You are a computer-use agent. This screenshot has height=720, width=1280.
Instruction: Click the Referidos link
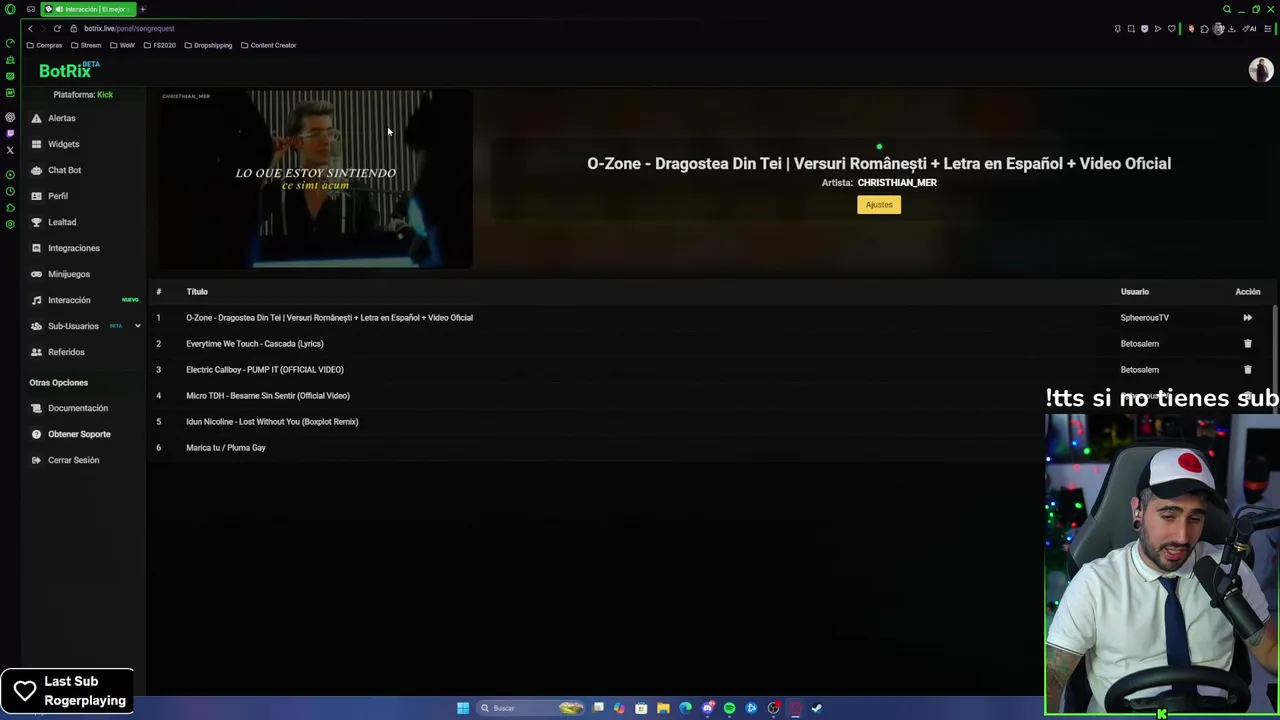(66, 352)
